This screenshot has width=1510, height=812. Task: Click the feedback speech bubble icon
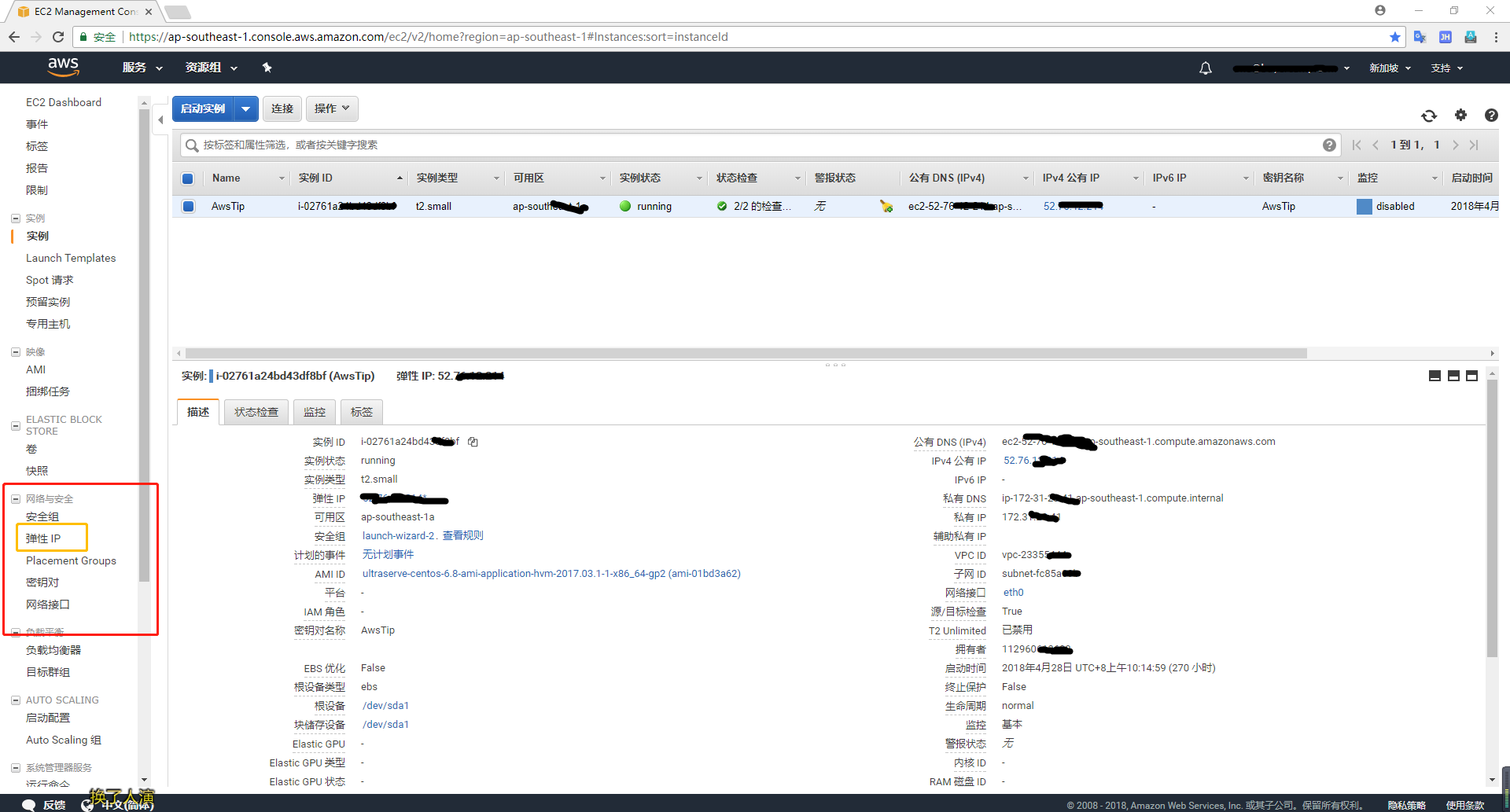click(28, 805)
